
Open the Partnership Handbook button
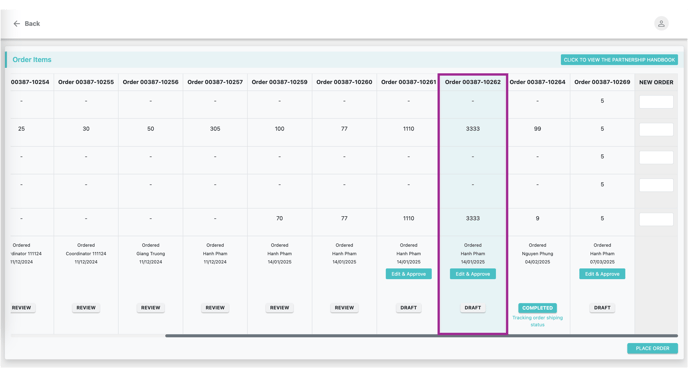pos(619,60)
